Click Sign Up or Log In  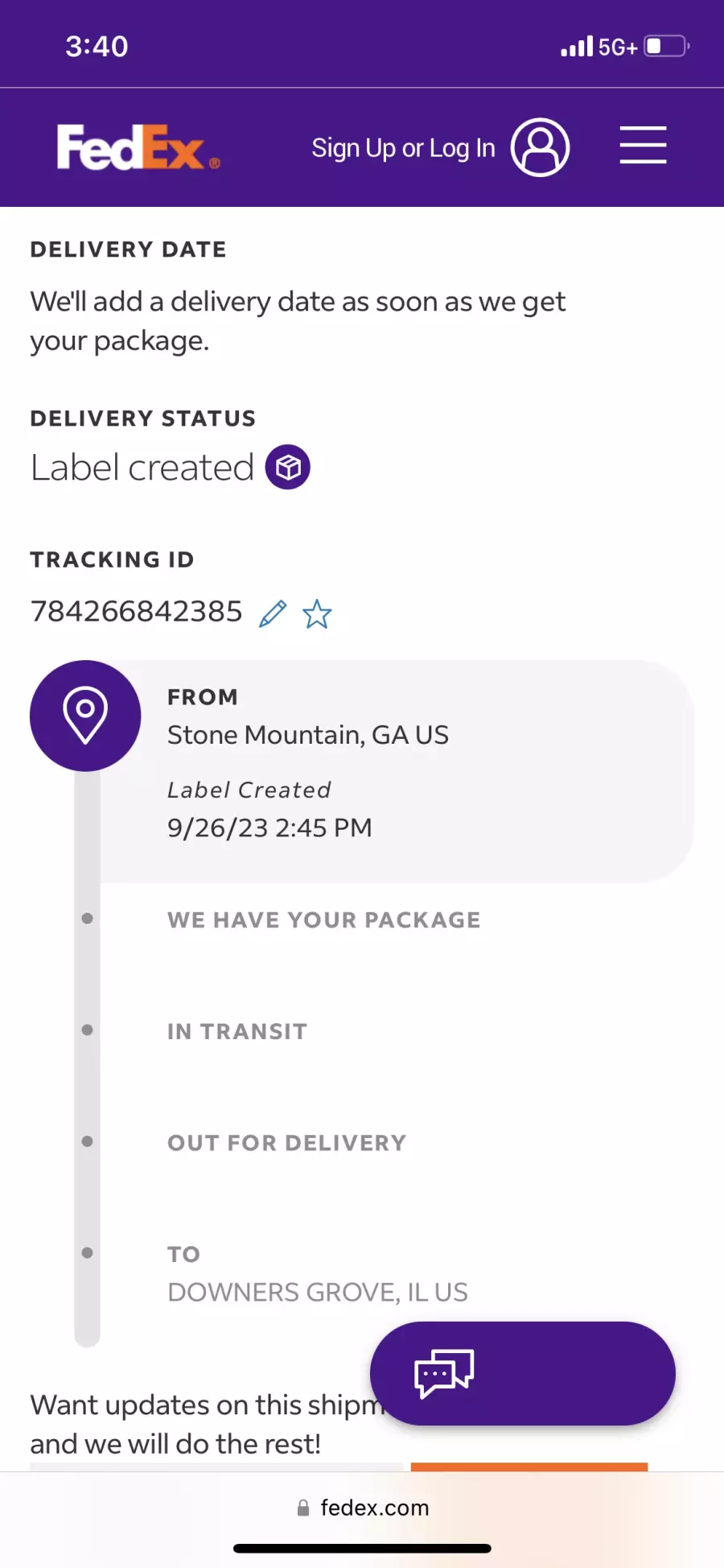[403, 148]
